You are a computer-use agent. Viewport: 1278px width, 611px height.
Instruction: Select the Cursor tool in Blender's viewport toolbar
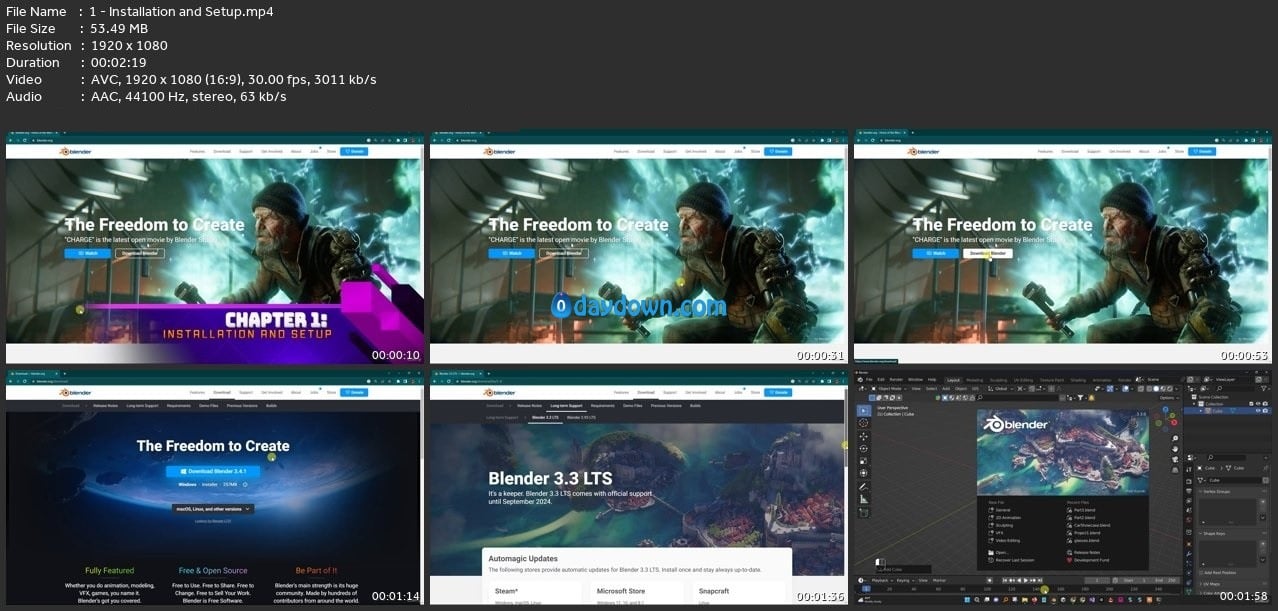point(863,422)
